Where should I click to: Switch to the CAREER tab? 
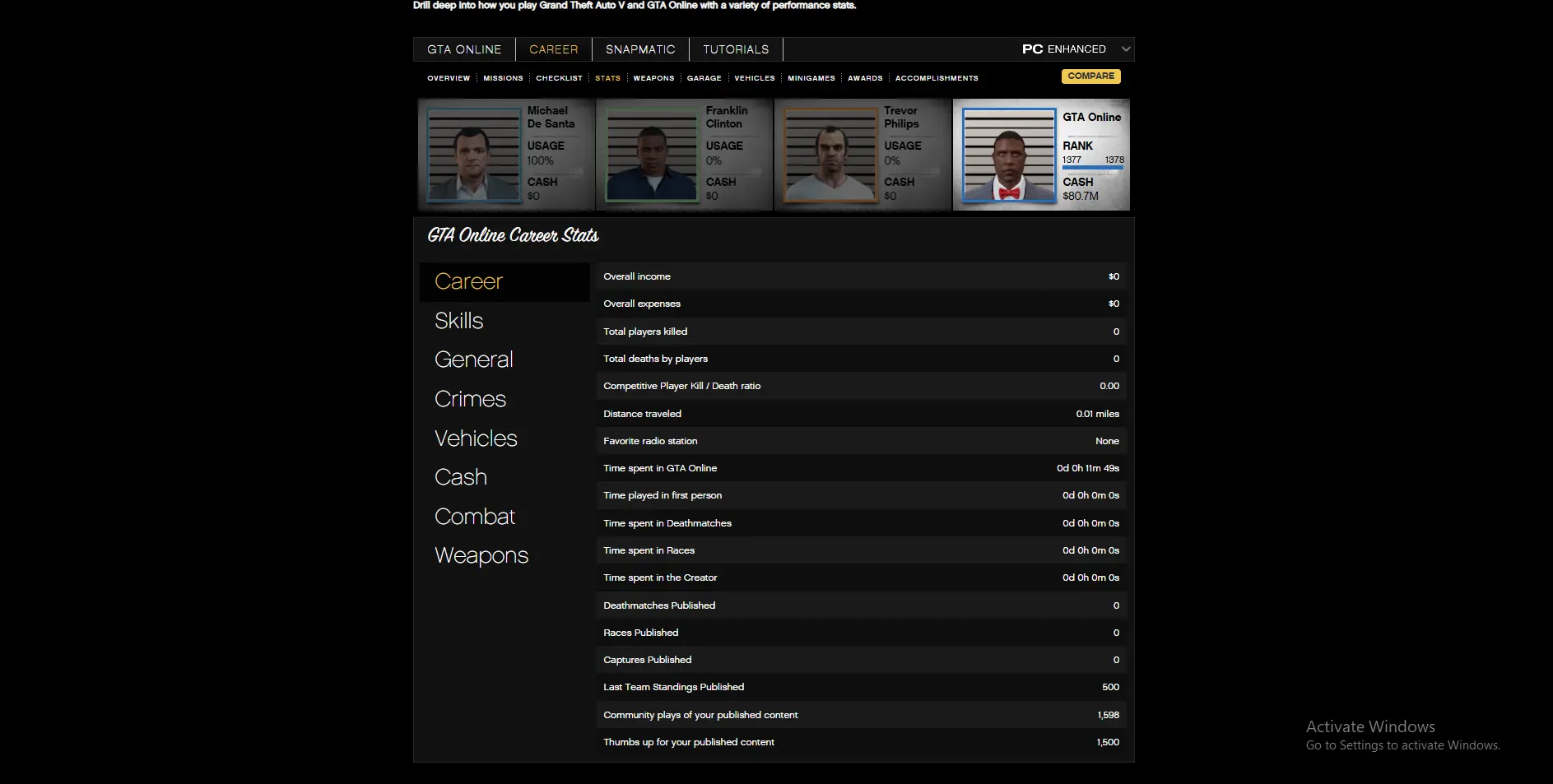click(x=554, y=49)
